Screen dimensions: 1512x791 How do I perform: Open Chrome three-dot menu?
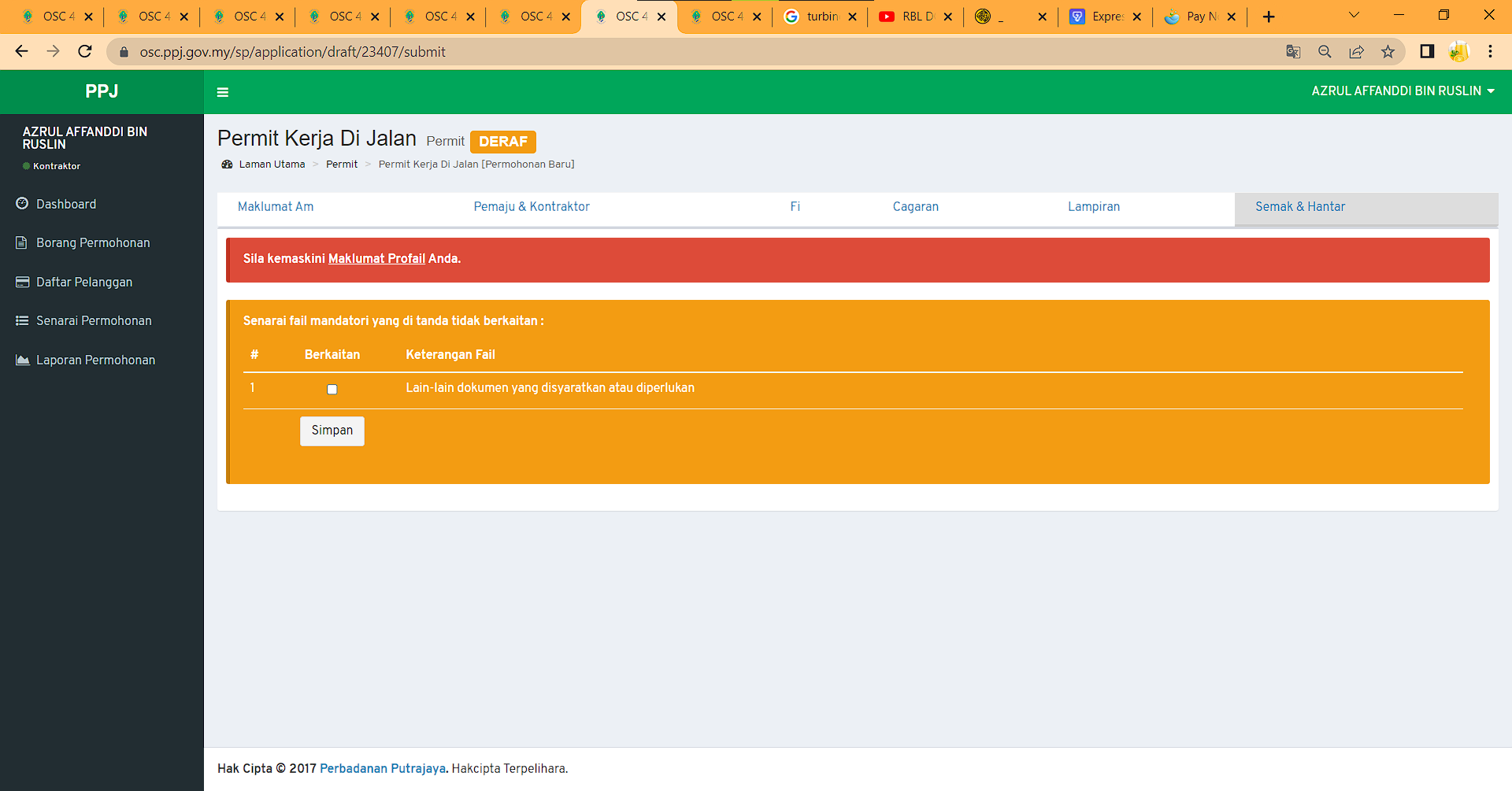[1490, 52]
